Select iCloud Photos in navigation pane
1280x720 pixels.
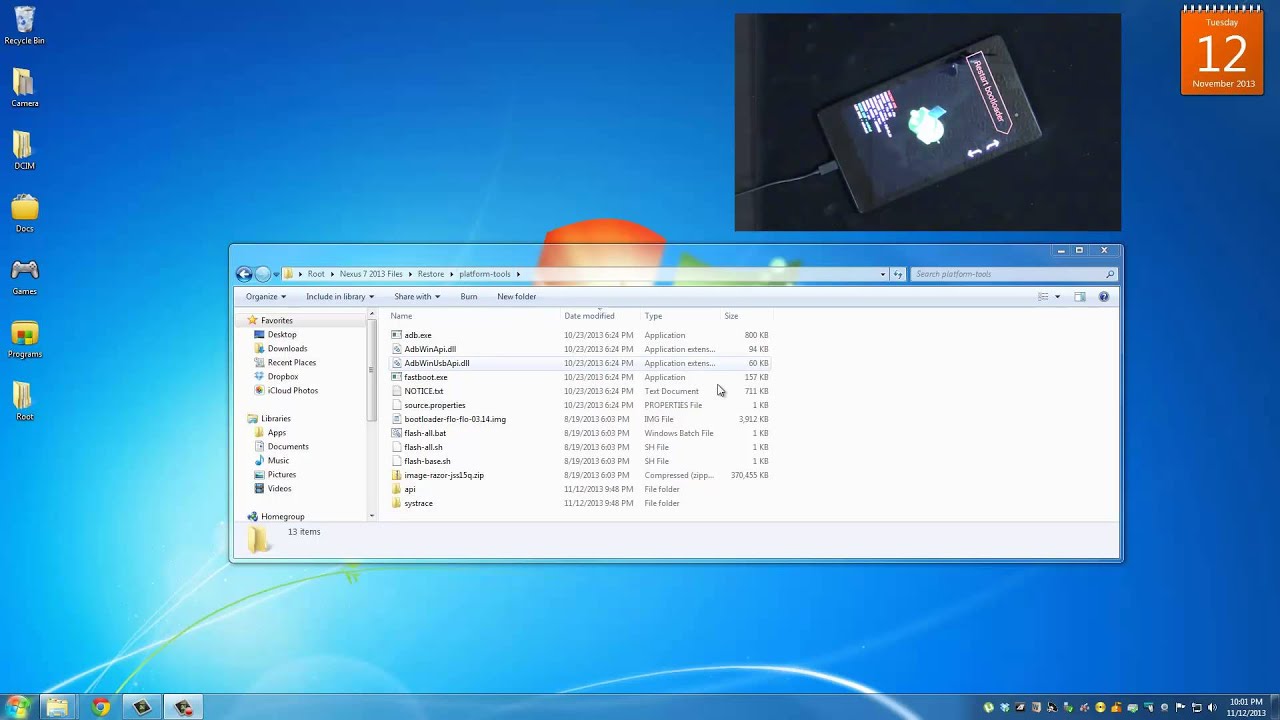[293, 391]
